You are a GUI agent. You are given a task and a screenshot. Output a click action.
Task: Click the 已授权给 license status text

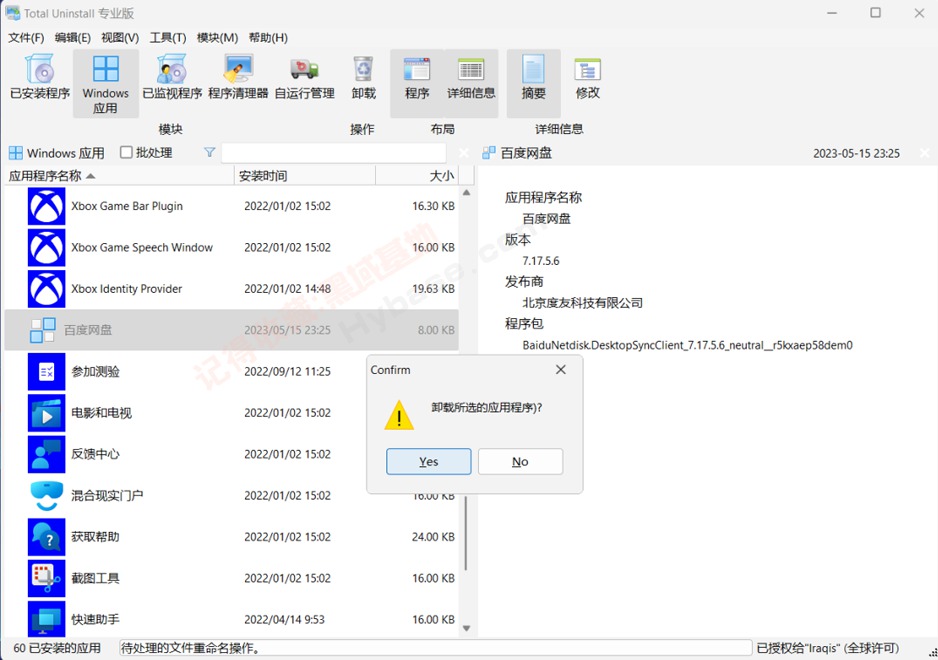pos(827,648)
